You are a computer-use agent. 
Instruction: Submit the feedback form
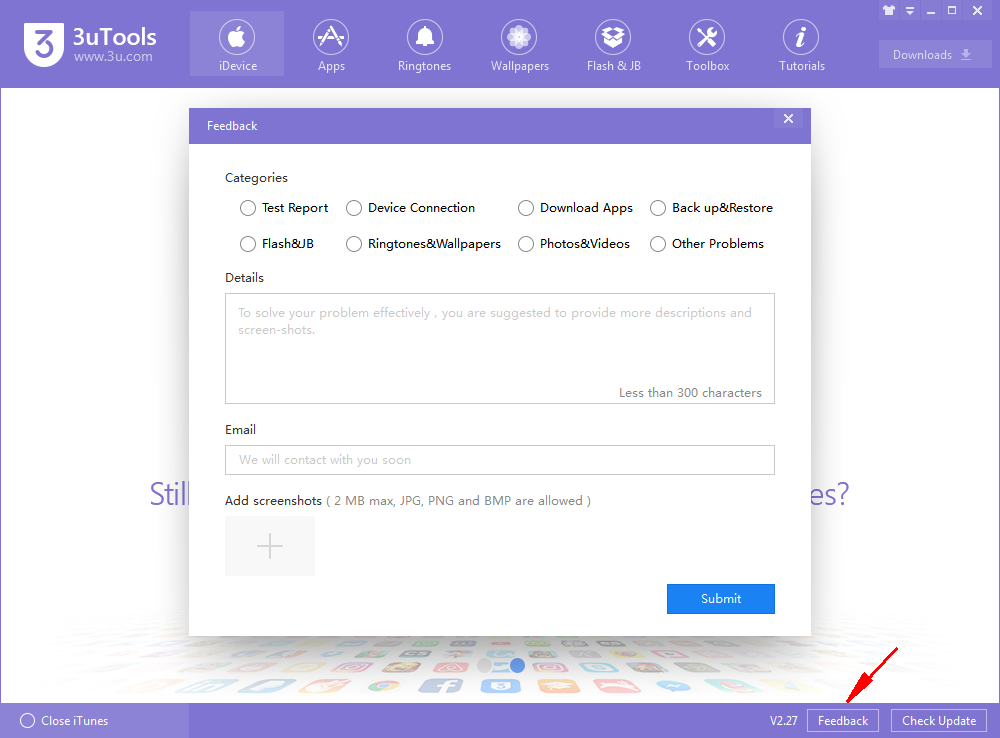(721, 599)
